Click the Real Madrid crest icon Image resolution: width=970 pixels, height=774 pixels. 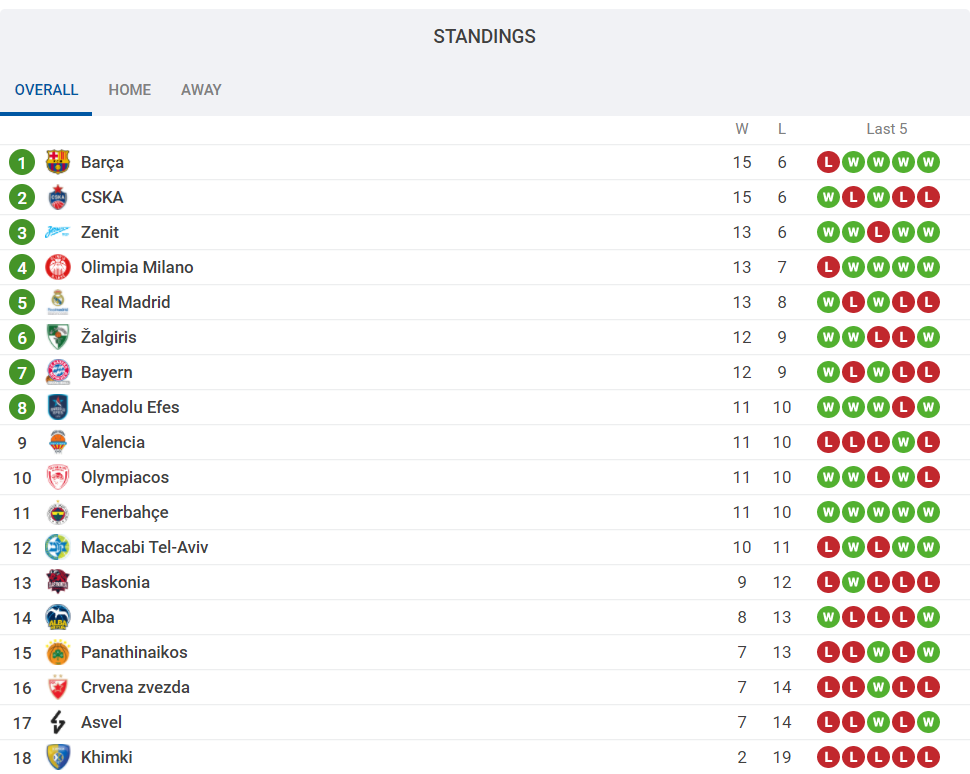[x=58, y=302]
